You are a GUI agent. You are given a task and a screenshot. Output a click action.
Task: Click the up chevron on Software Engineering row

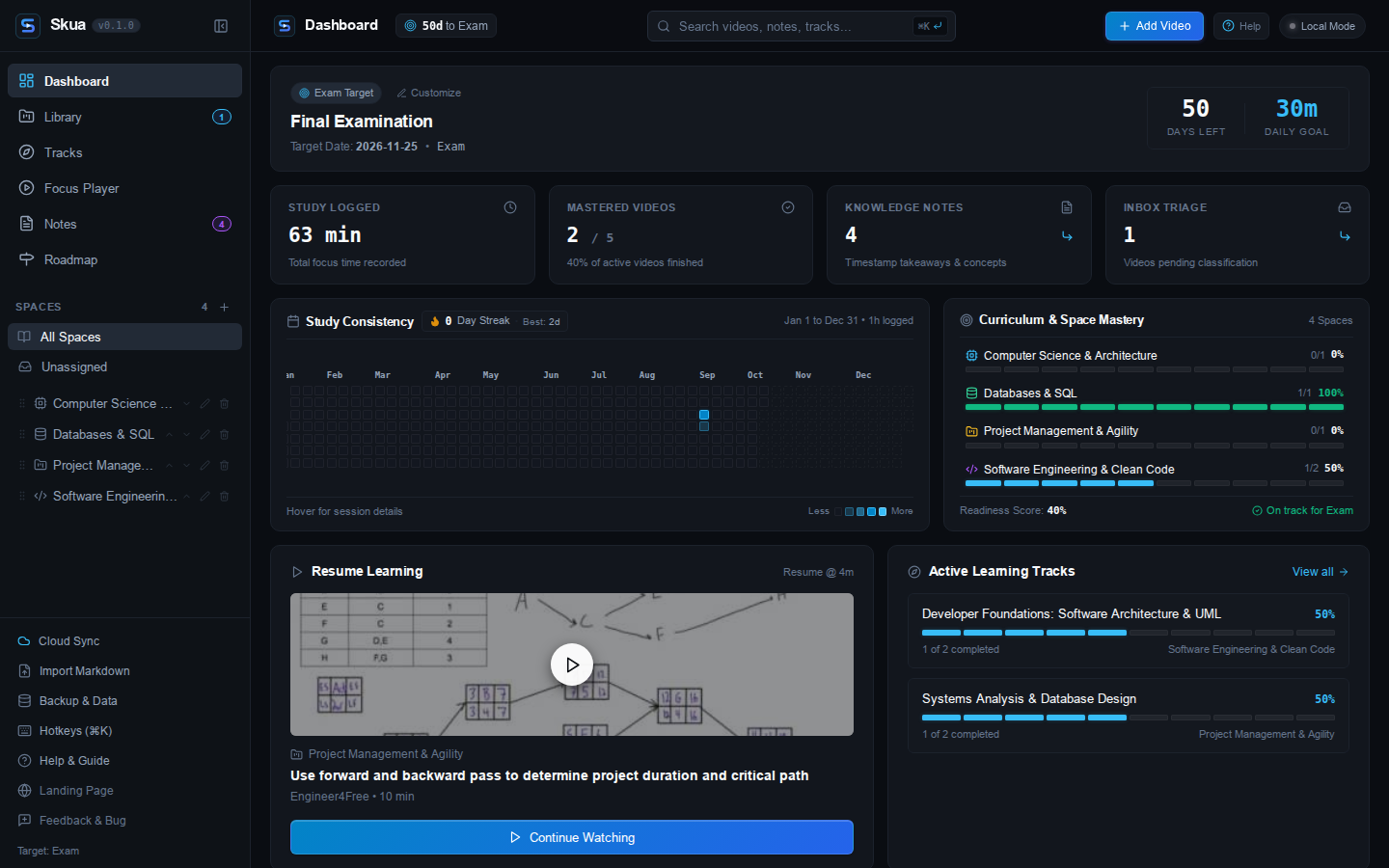186,497
